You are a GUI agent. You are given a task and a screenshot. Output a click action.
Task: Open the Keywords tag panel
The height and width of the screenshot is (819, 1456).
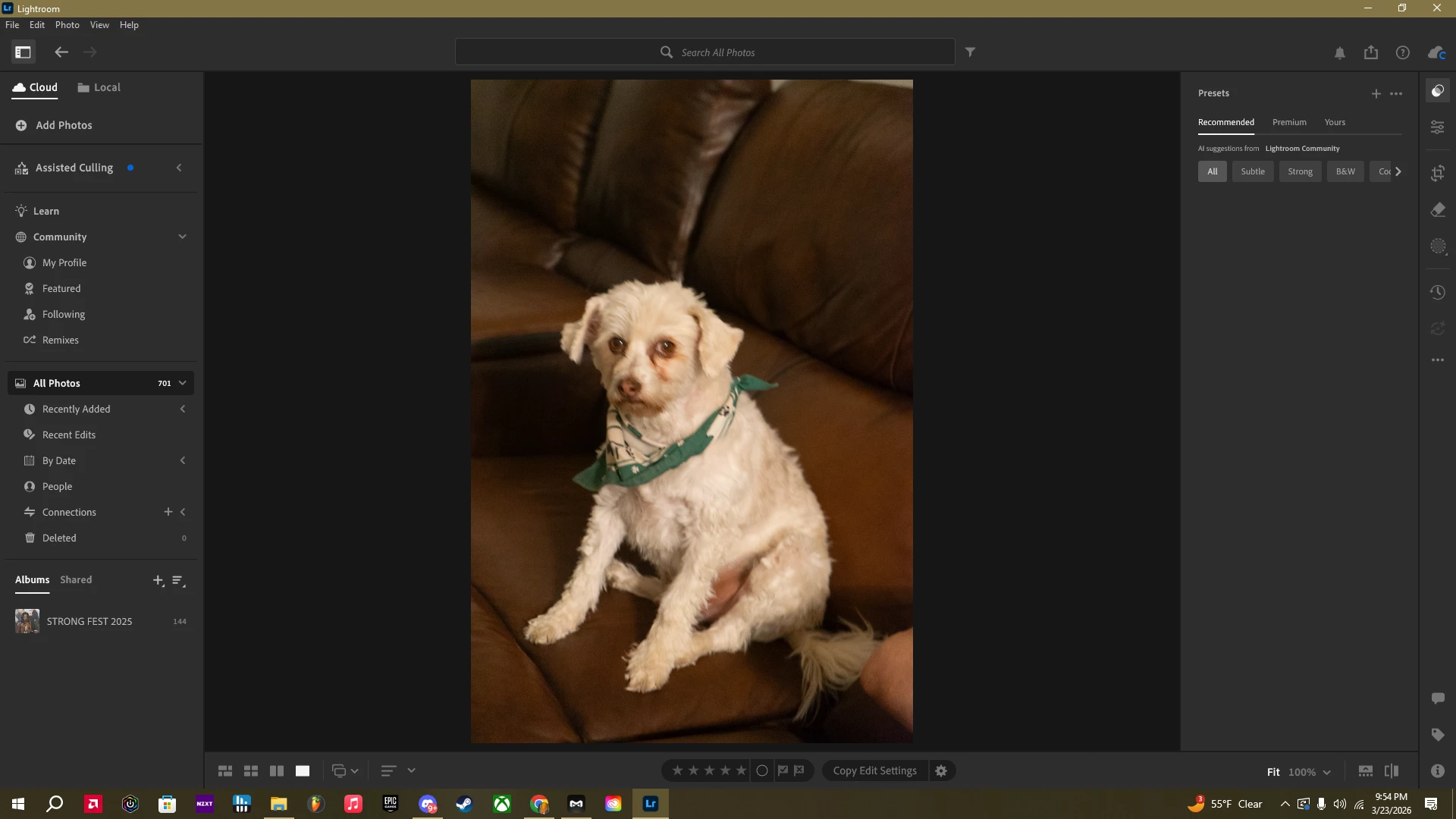[1437, 734]
